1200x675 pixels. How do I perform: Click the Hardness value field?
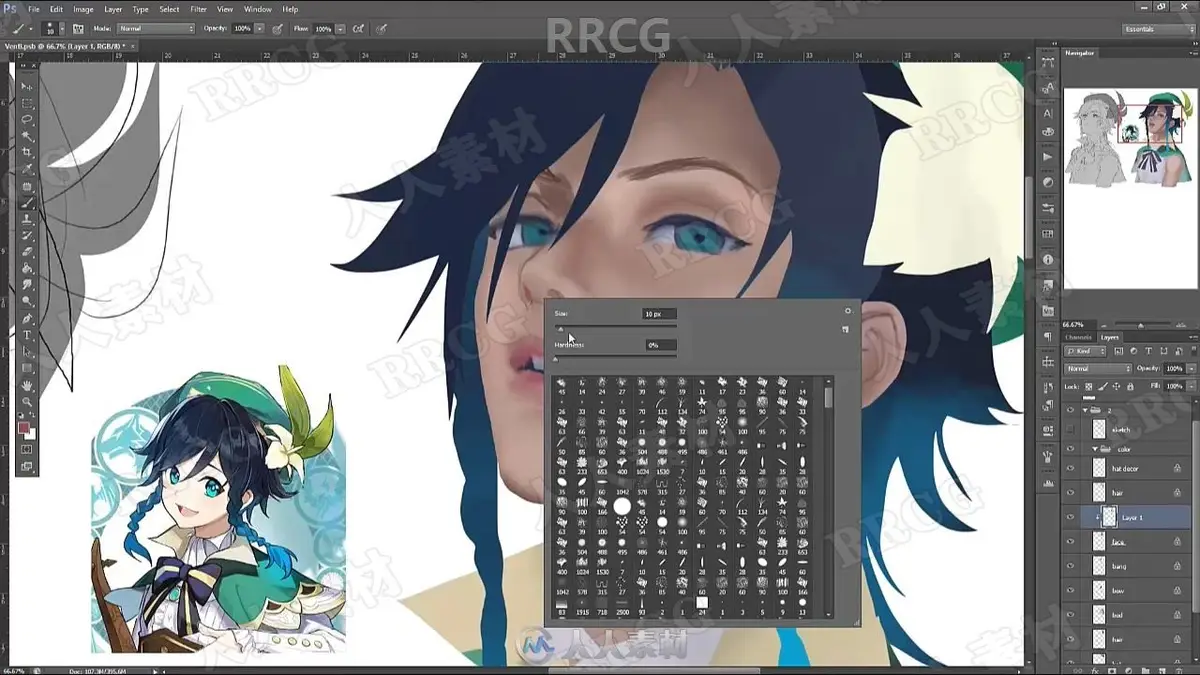659,345
